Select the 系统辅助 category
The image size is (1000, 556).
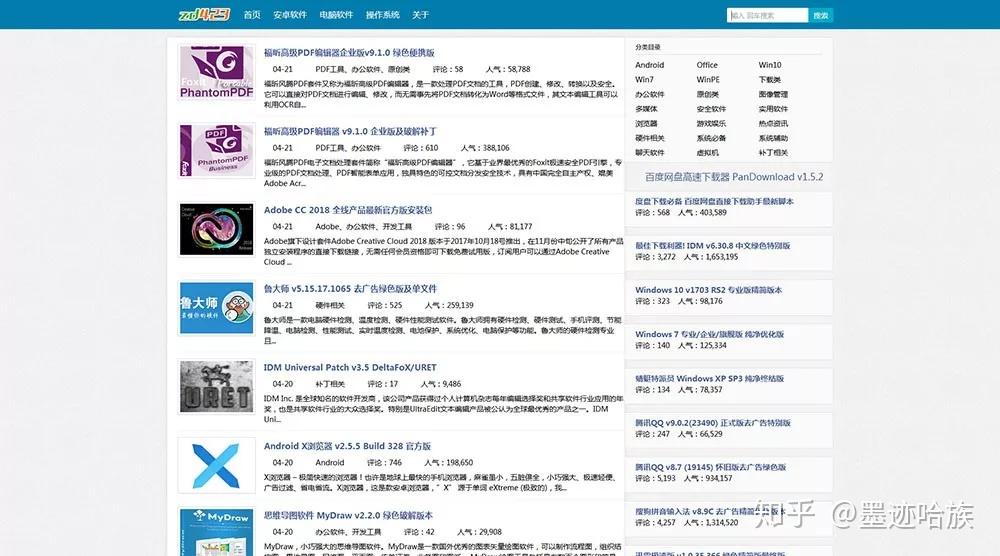[773, 138]
